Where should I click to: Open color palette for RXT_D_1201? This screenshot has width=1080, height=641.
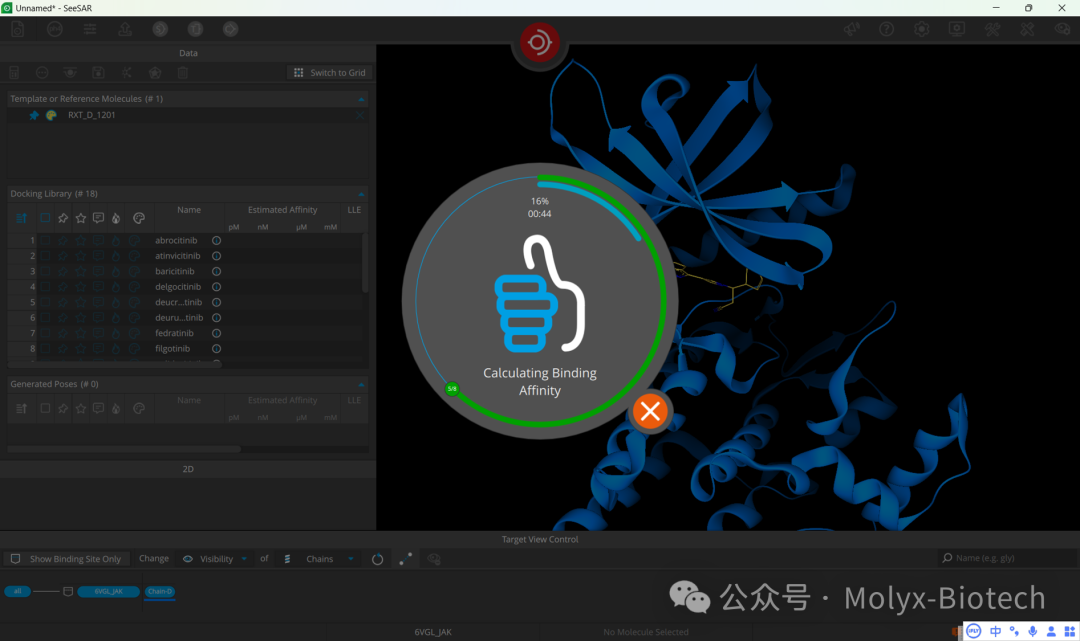point(51,115)
